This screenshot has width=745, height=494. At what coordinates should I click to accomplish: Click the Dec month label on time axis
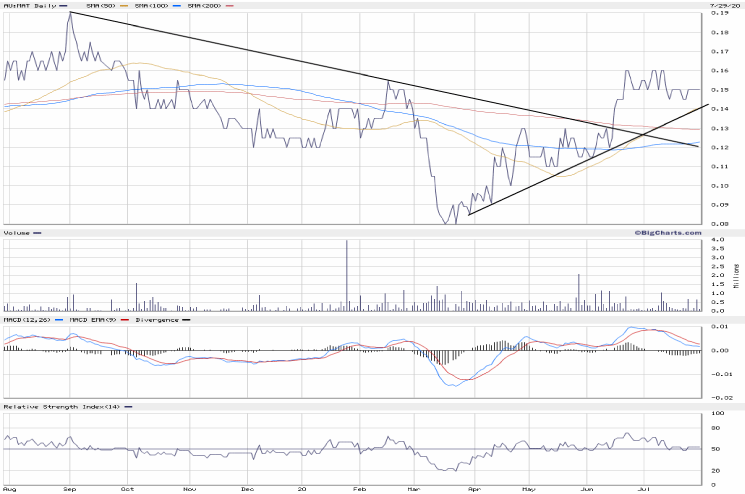coord(248,489)
